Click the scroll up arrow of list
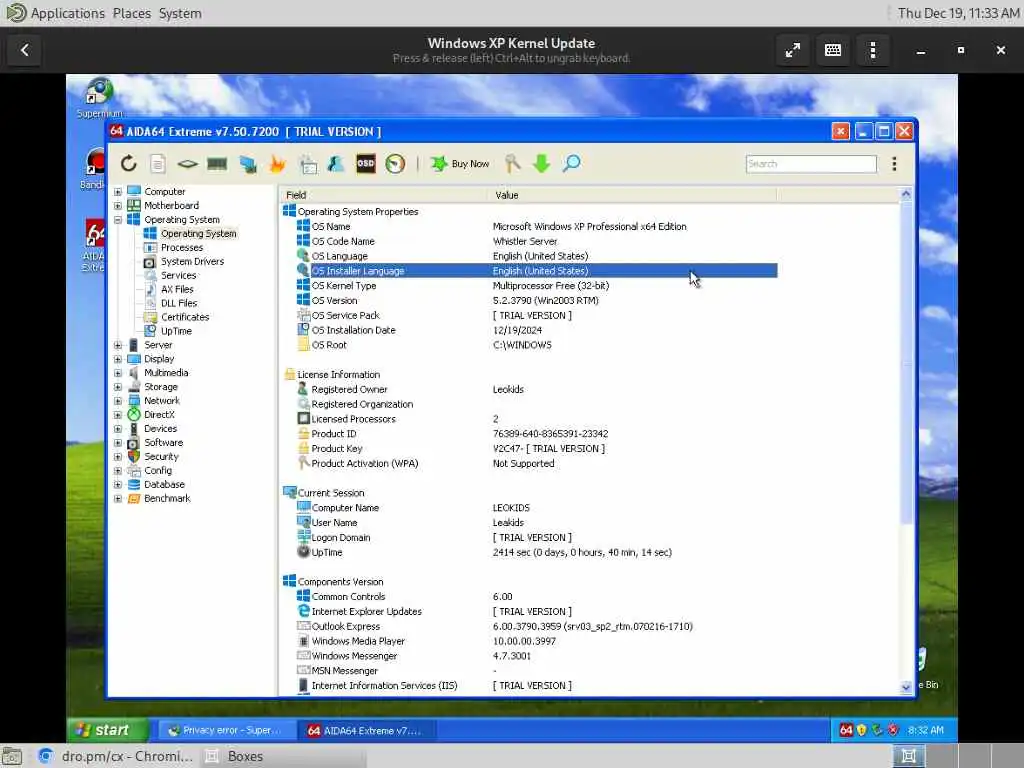The height and width of the screenshot is (768, 1024). tap(906, 194)
